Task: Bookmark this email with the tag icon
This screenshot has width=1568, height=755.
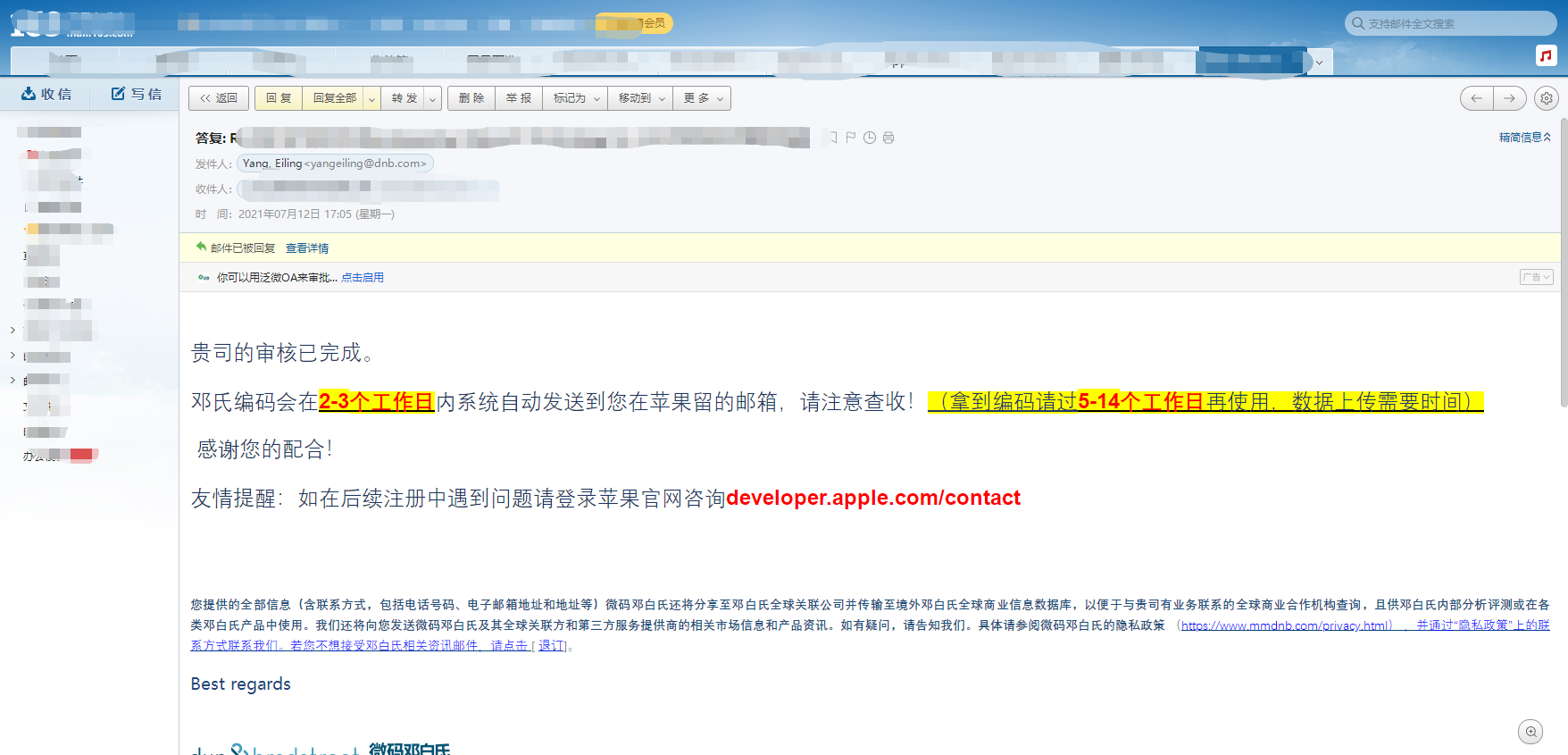Action: point(833,138)
